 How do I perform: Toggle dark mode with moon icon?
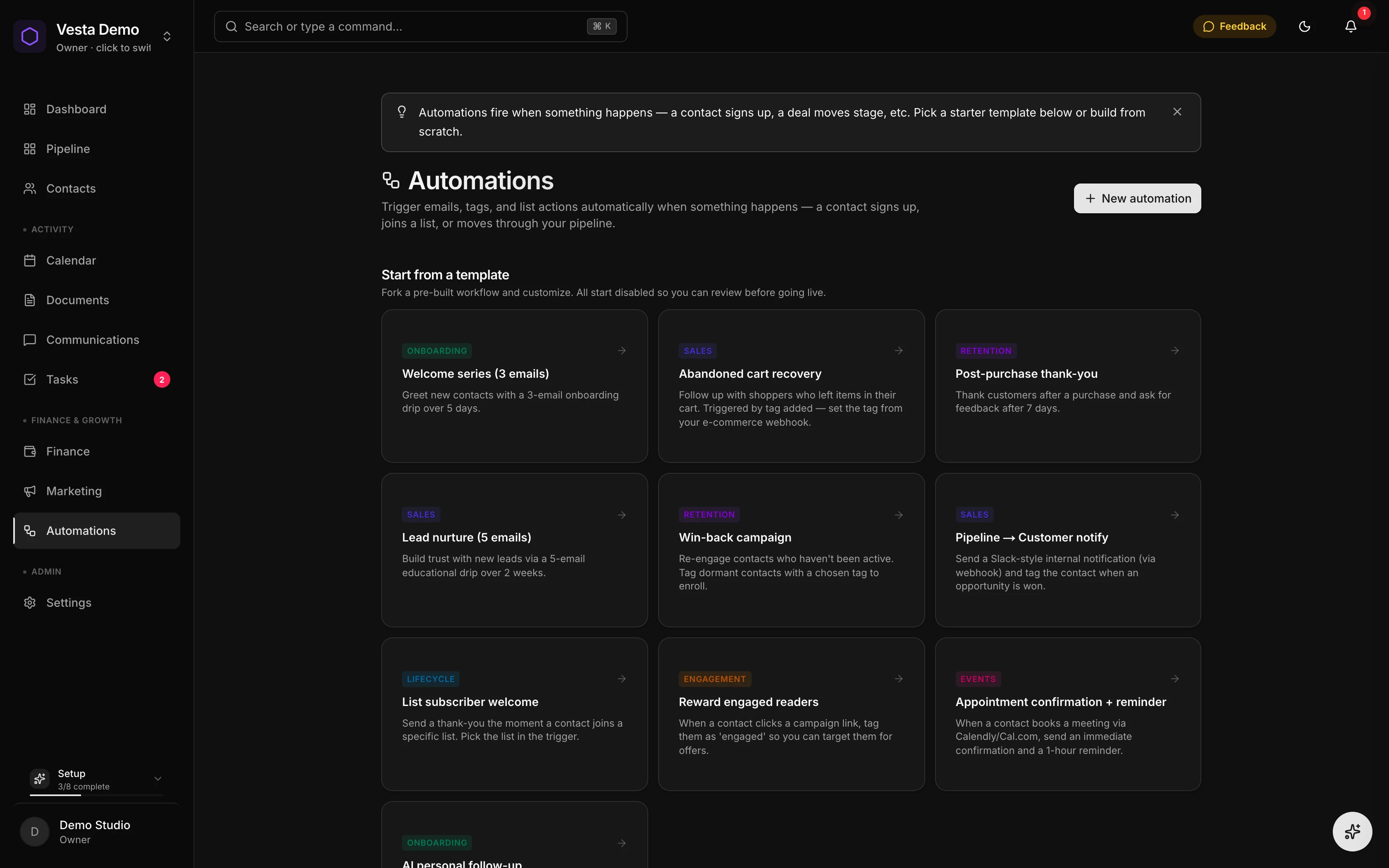pyautogui.click(x=1304, y=26)
